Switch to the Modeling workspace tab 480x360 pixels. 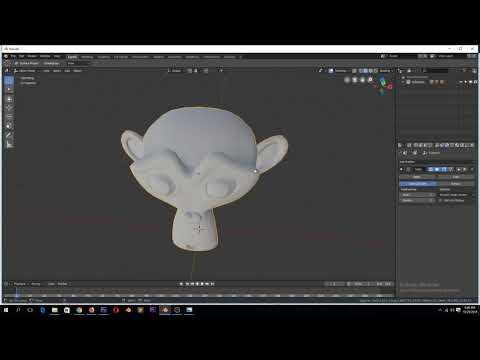[87, 57]
